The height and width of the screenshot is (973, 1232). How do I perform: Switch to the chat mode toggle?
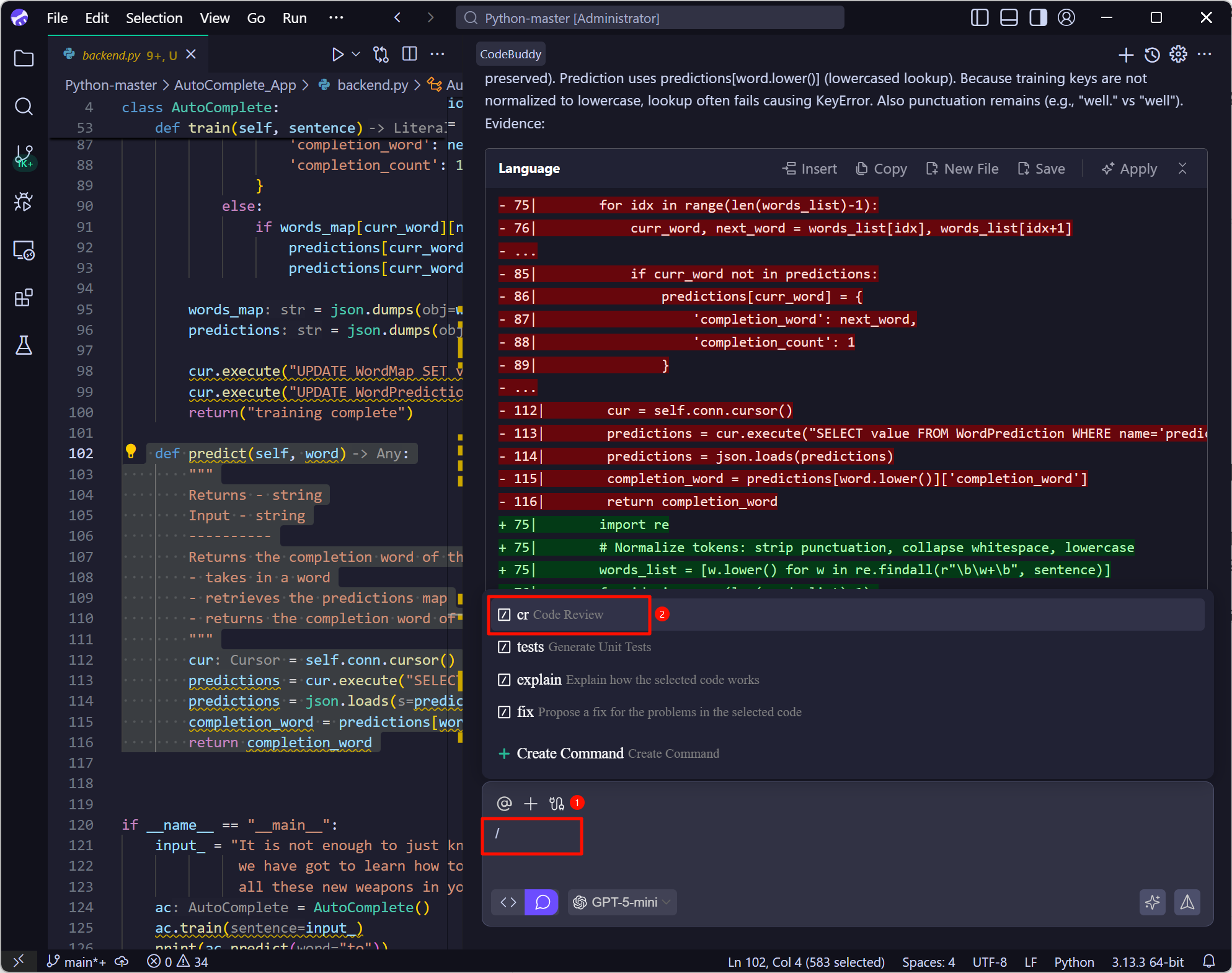coord(542,902)
